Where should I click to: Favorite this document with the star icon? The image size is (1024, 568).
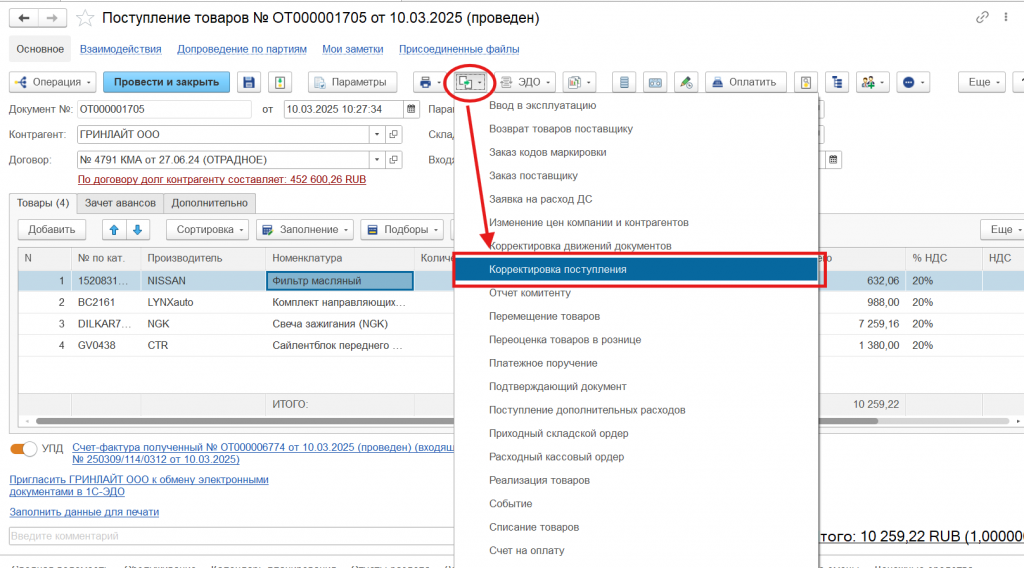[x=86, y=19]
